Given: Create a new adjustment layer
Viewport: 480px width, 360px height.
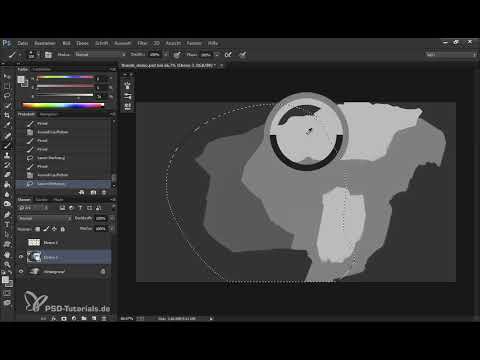Looking at the screenshot, I should click(74, 318).
